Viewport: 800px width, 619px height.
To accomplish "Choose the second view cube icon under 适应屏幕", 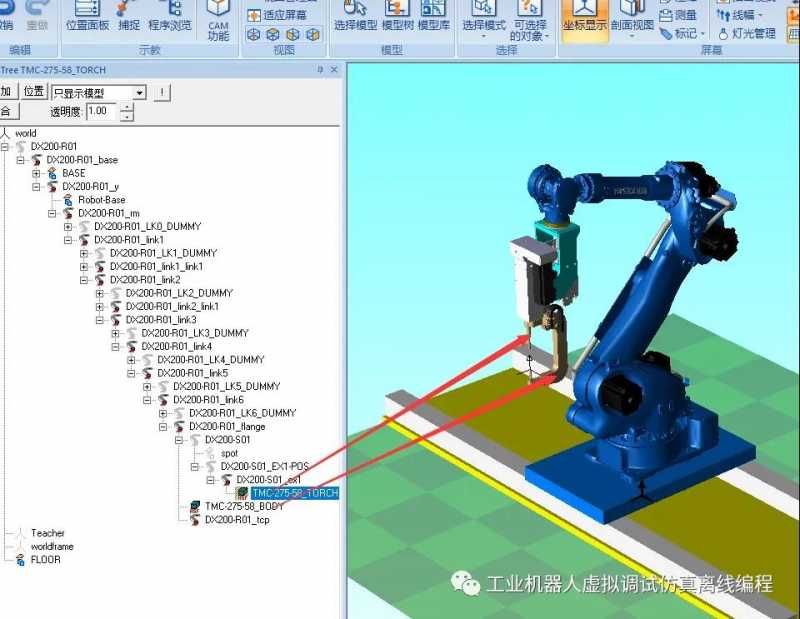I will coord(273,35).
